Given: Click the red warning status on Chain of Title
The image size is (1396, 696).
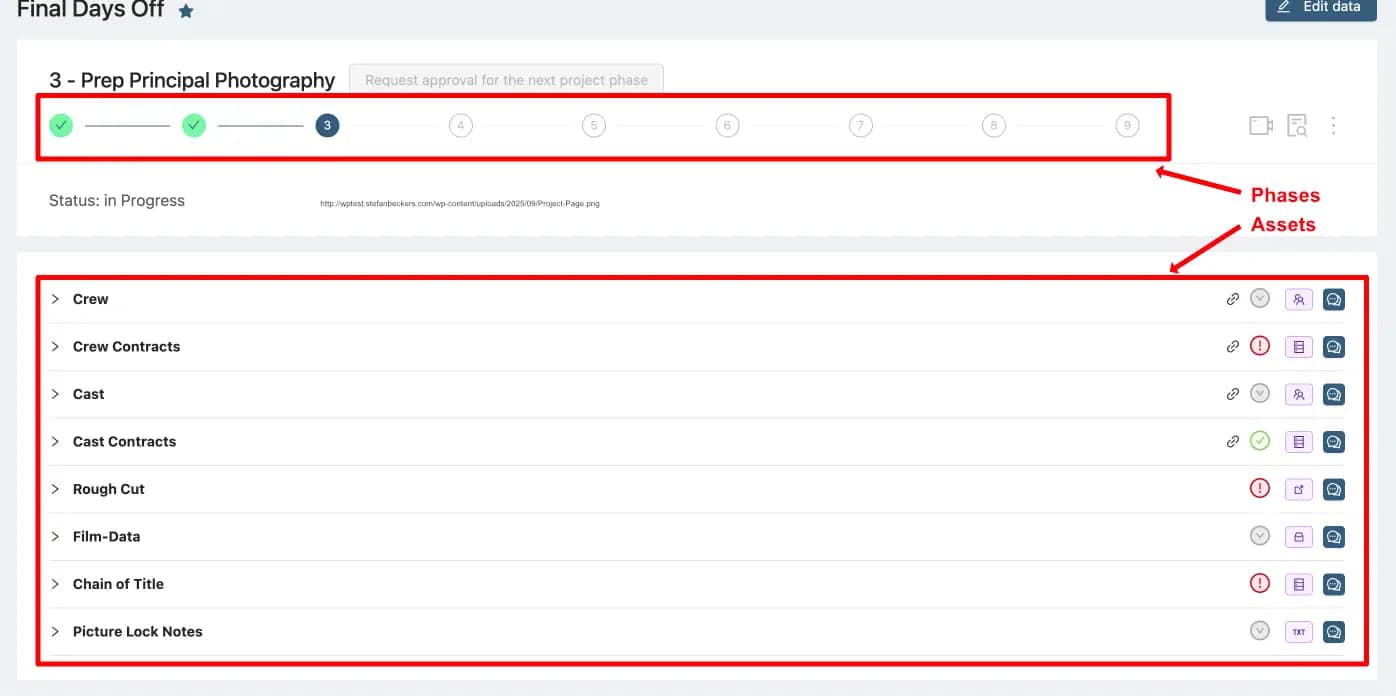Looking at the screenshot, I should click(1260, 583).
